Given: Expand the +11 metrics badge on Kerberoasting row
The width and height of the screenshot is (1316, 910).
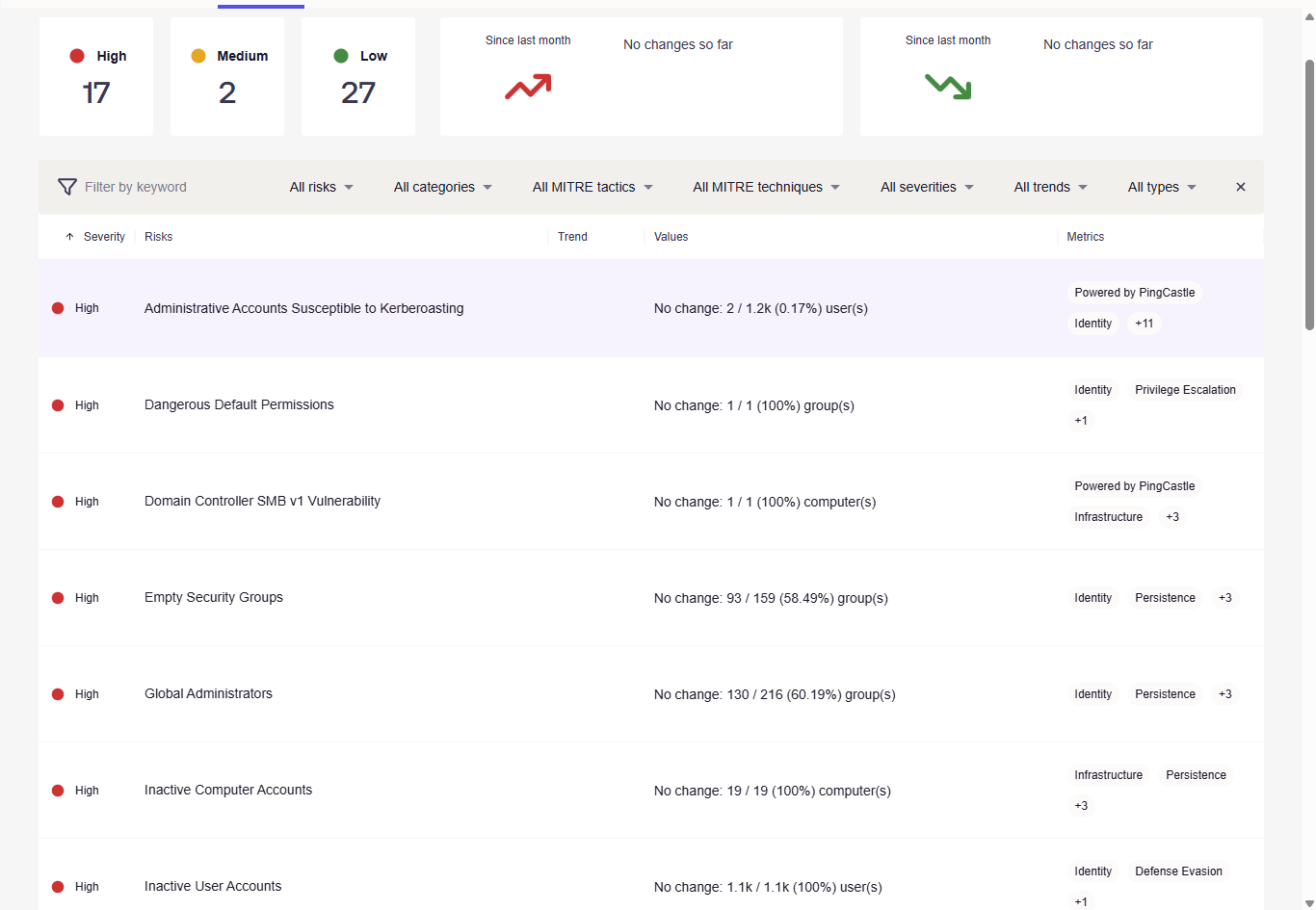Looking at the screenshot, I should (1144, 324).
